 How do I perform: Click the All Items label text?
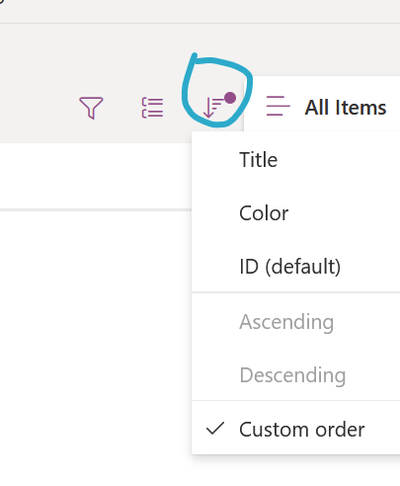pyautogui.click(x=346, y=107)
